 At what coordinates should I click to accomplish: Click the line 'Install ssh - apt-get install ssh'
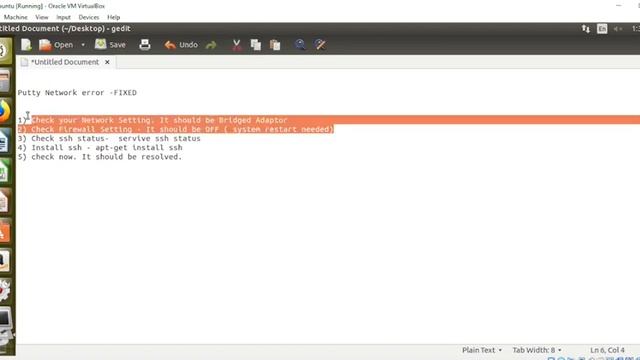click(x=100, y=147)
